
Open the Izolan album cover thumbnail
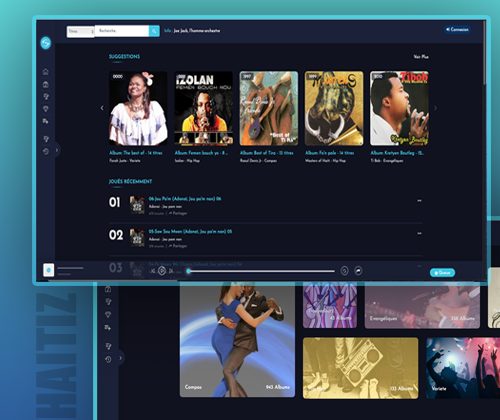pos(204,108)
